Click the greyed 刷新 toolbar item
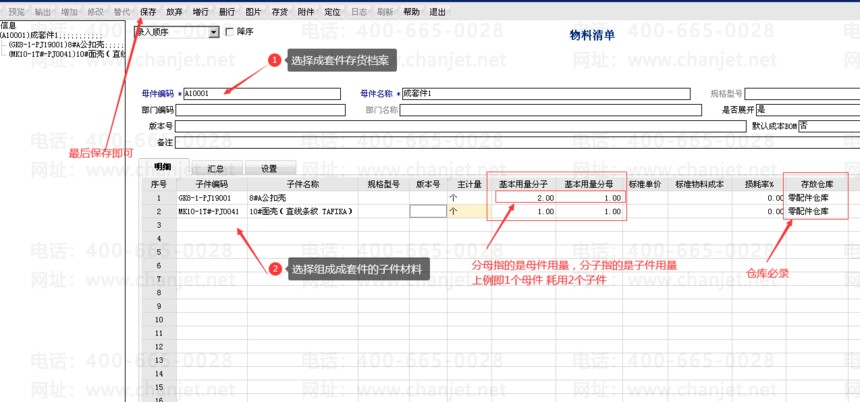 point(385,12)
